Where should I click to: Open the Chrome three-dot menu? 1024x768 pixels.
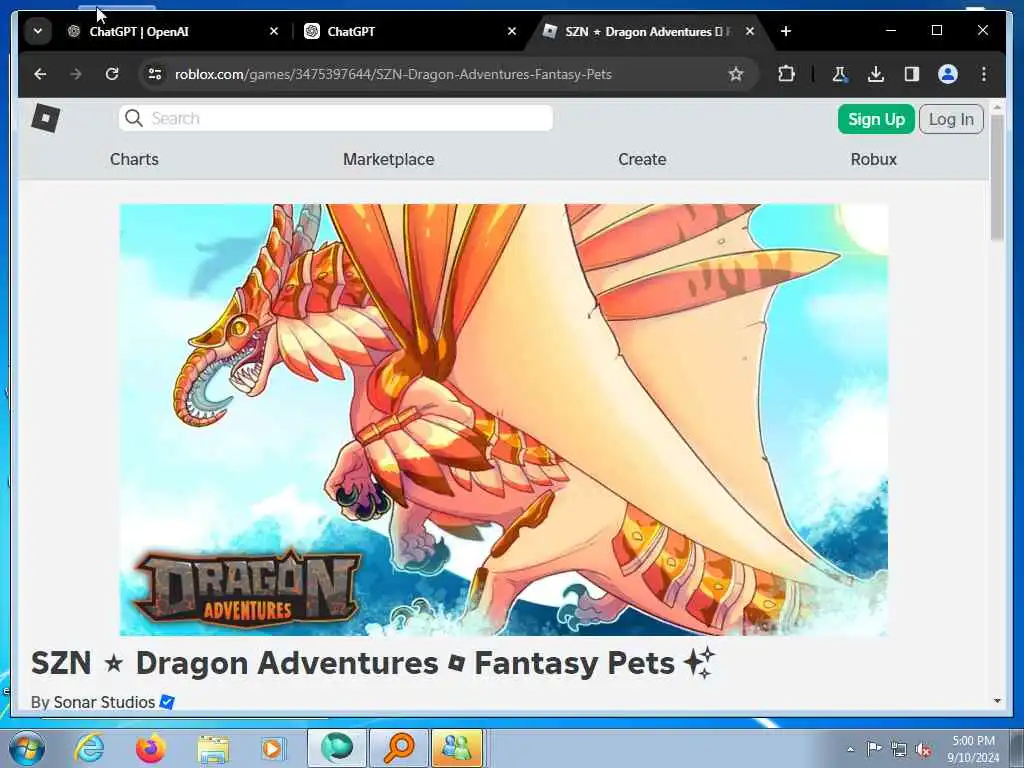point(984,74)
